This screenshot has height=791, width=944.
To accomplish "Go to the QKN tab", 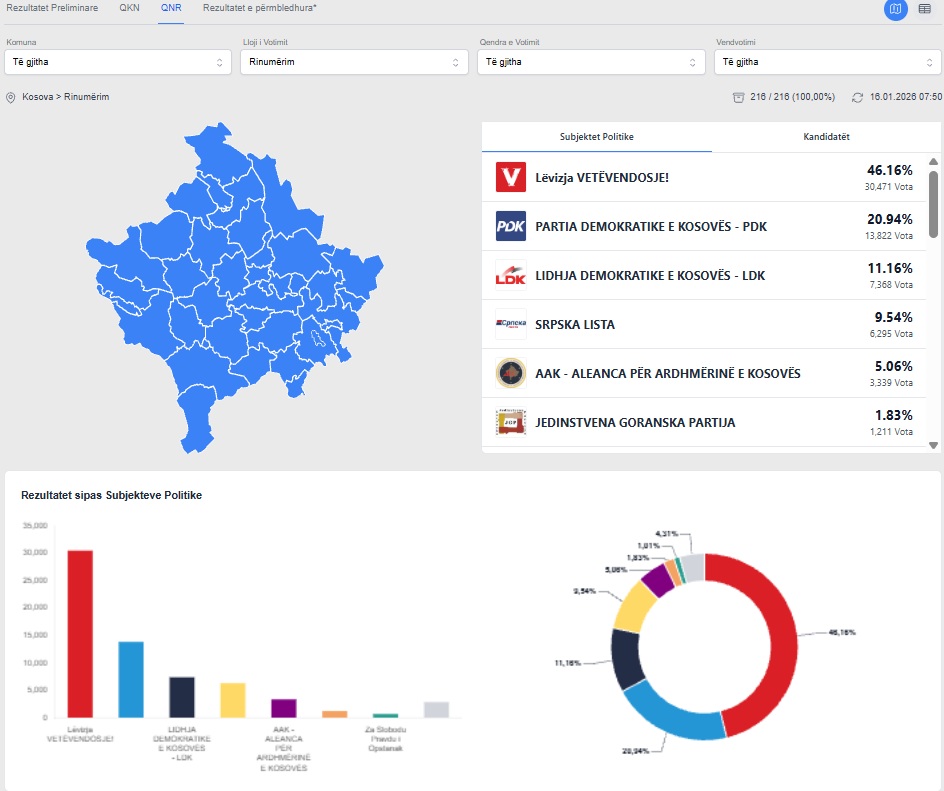I will [129, 8].
